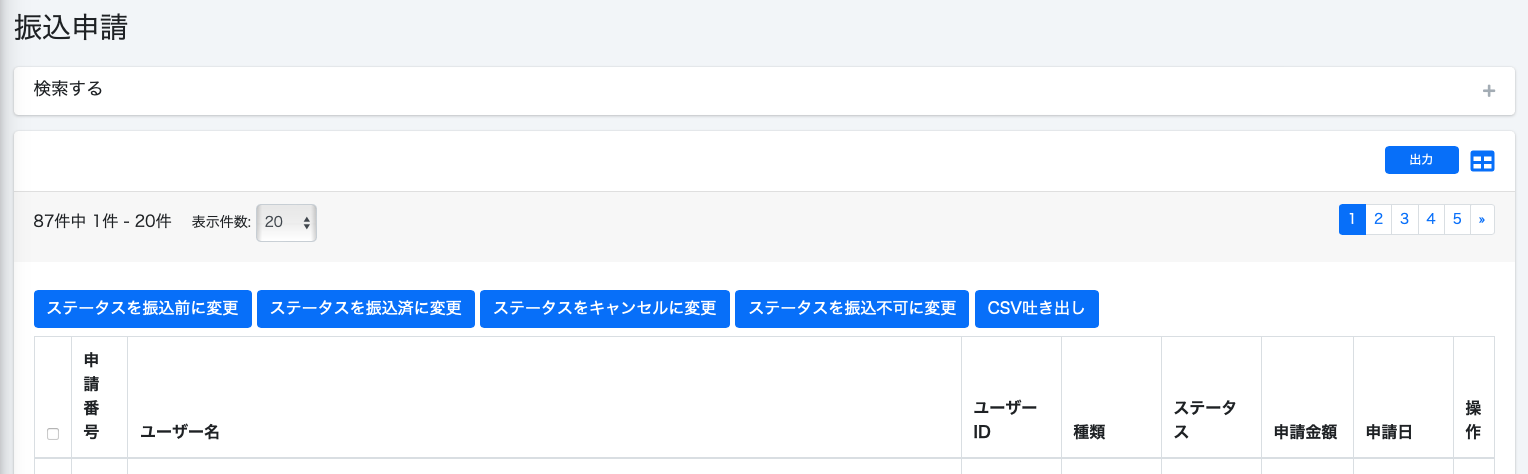The height and width of the screenshot is (474, 1528).
Task: Change status with ステータスを振込済に変更
Action: [365, 309]
